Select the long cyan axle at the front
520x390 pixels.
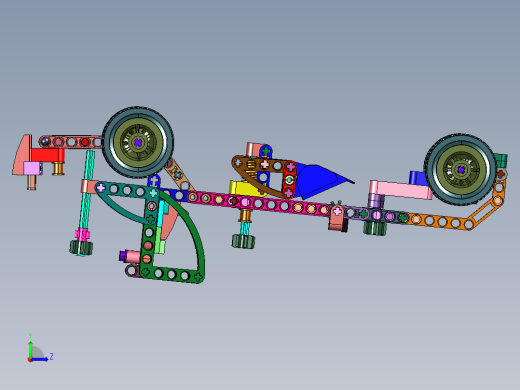[x=86, y=200]
